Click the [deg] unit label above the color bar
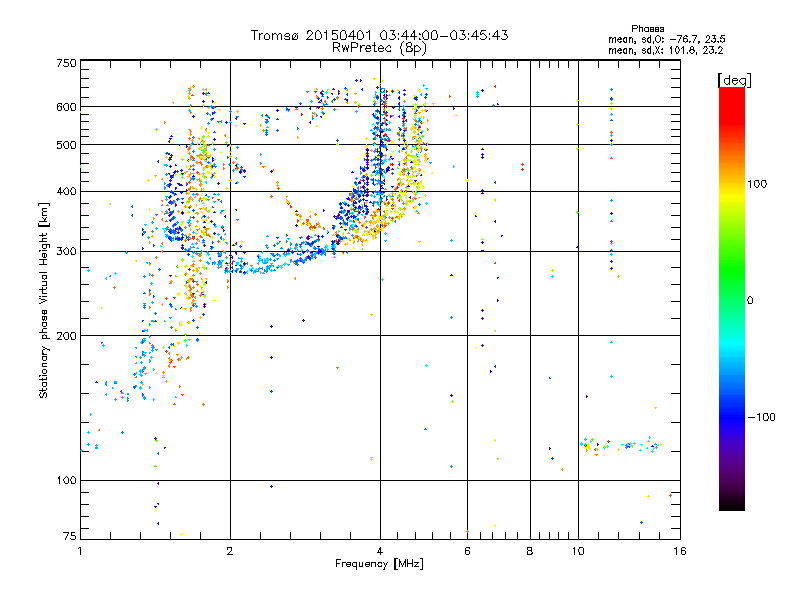 coord(734,80)
